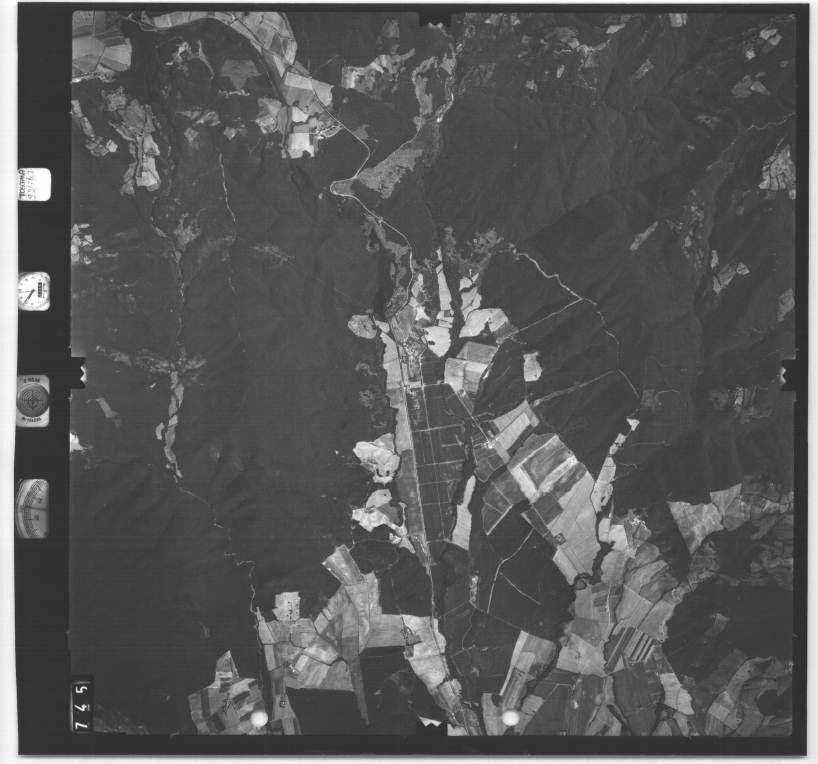Click the altimeter scale gauge in the margin
818x764 pixels.
[x=32, y=508]
